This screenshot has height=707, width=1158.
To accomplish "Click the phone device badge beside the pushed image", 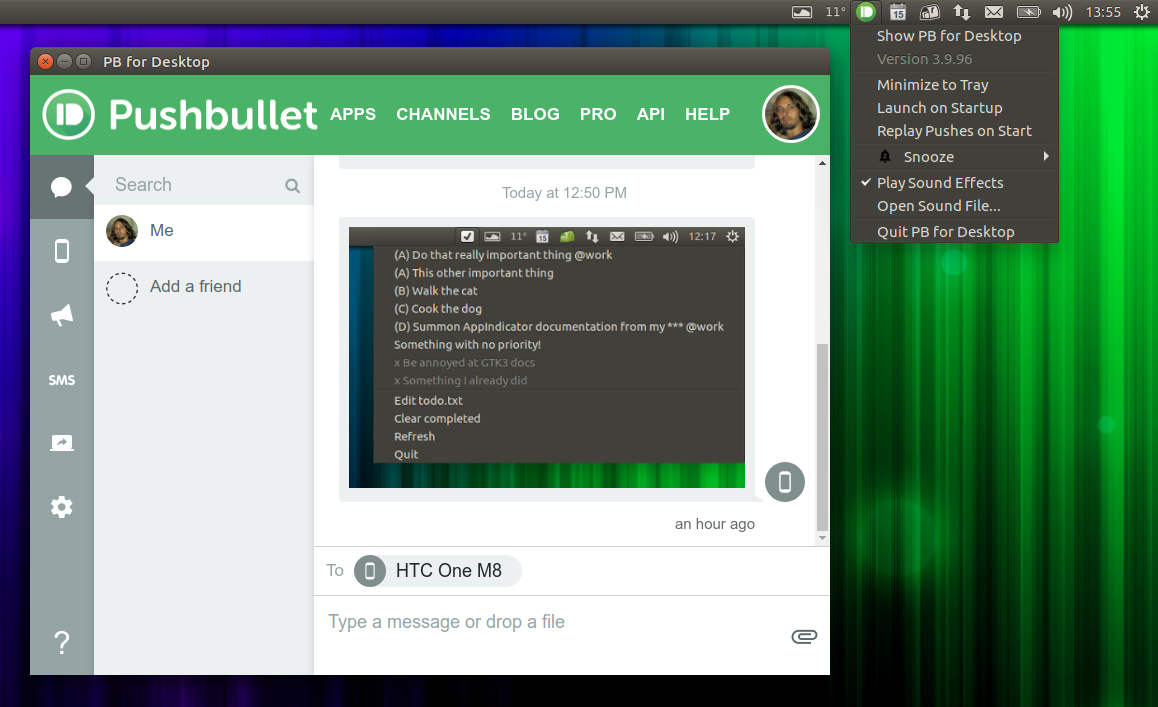I will point(784,482).
